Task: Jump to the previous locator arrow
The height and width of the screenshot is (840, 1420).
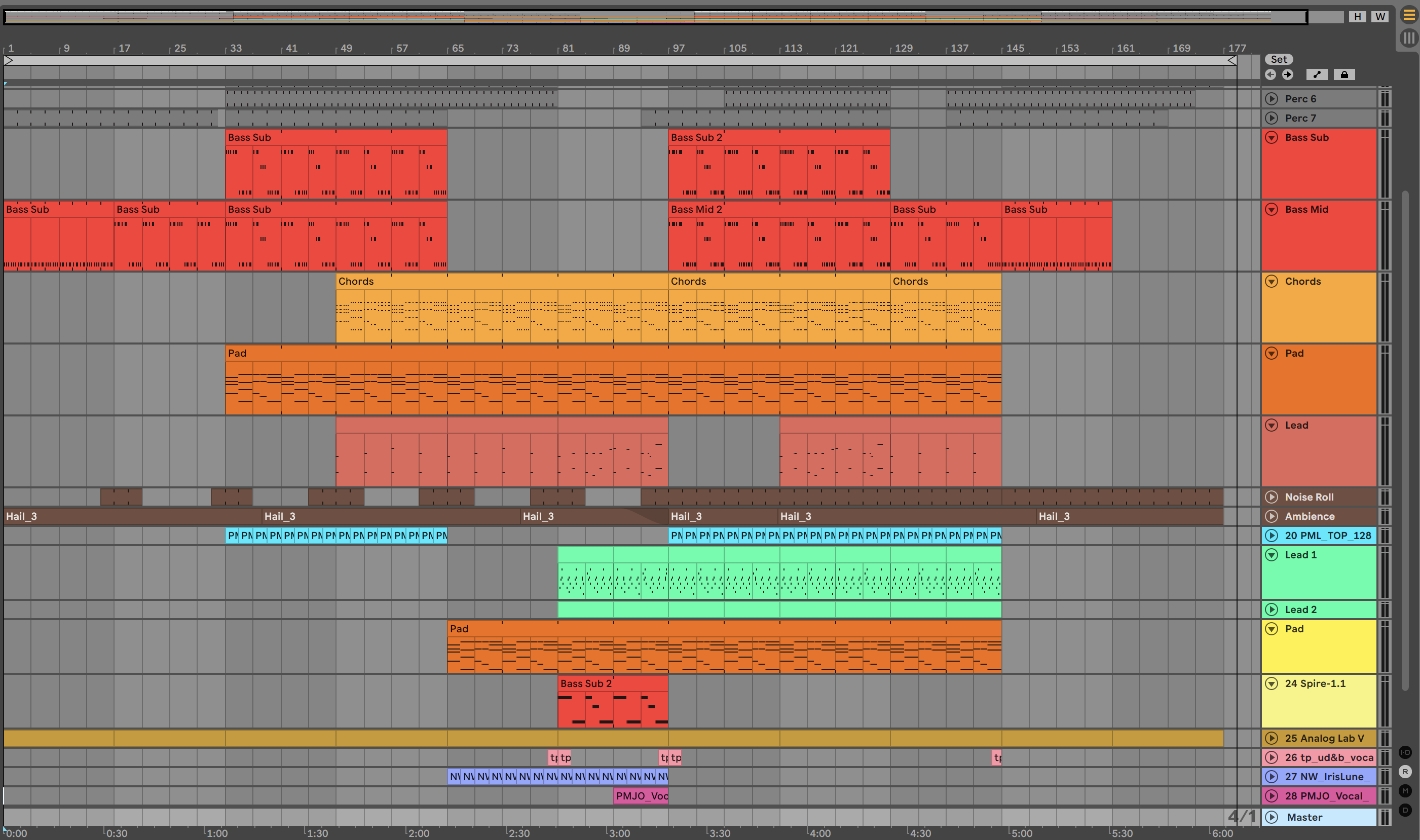Action: pyautogui.click(x=1270, y=74)
